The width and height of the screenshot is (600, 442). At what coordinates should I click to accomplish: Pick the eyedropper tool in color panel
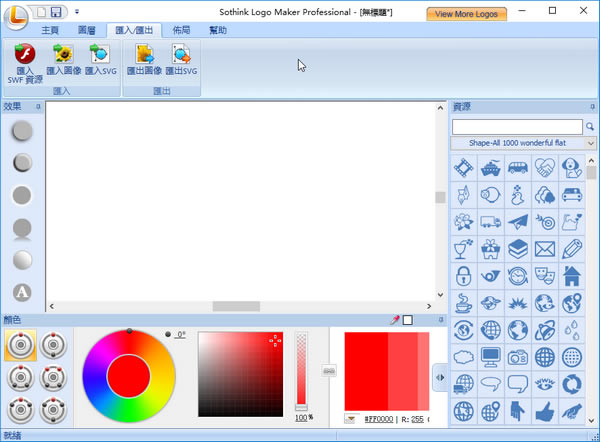395,320
